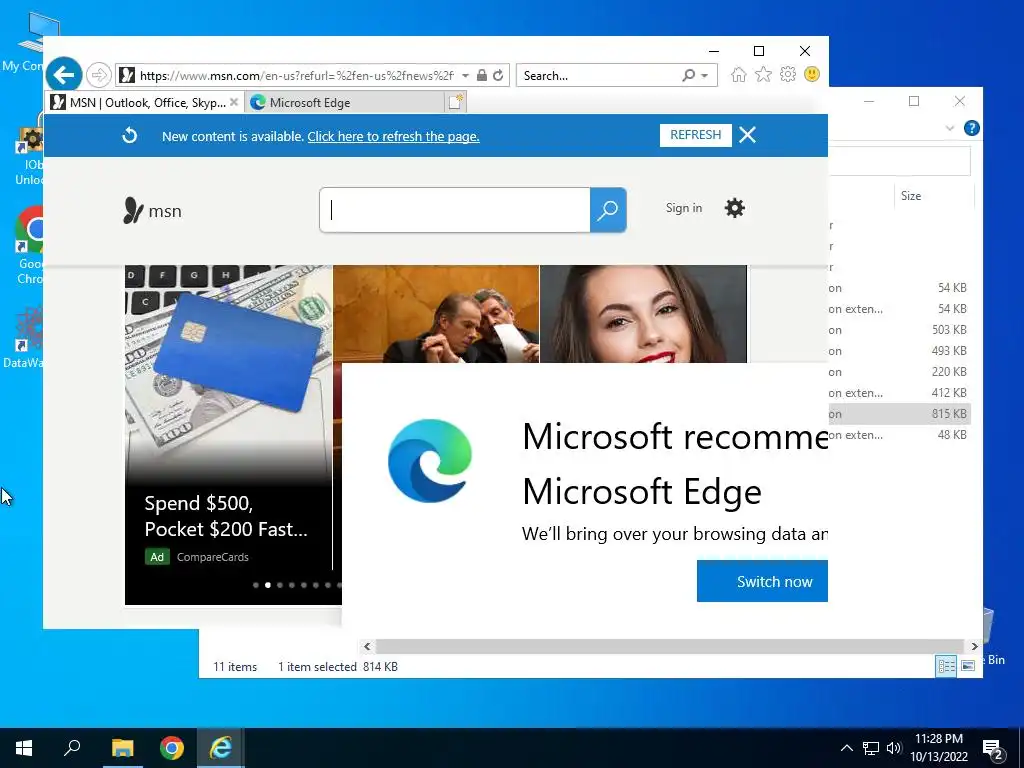1024x768 pixels.
Task: Click the 'Click here to refresh the page' link
Action: click(393, 136)
